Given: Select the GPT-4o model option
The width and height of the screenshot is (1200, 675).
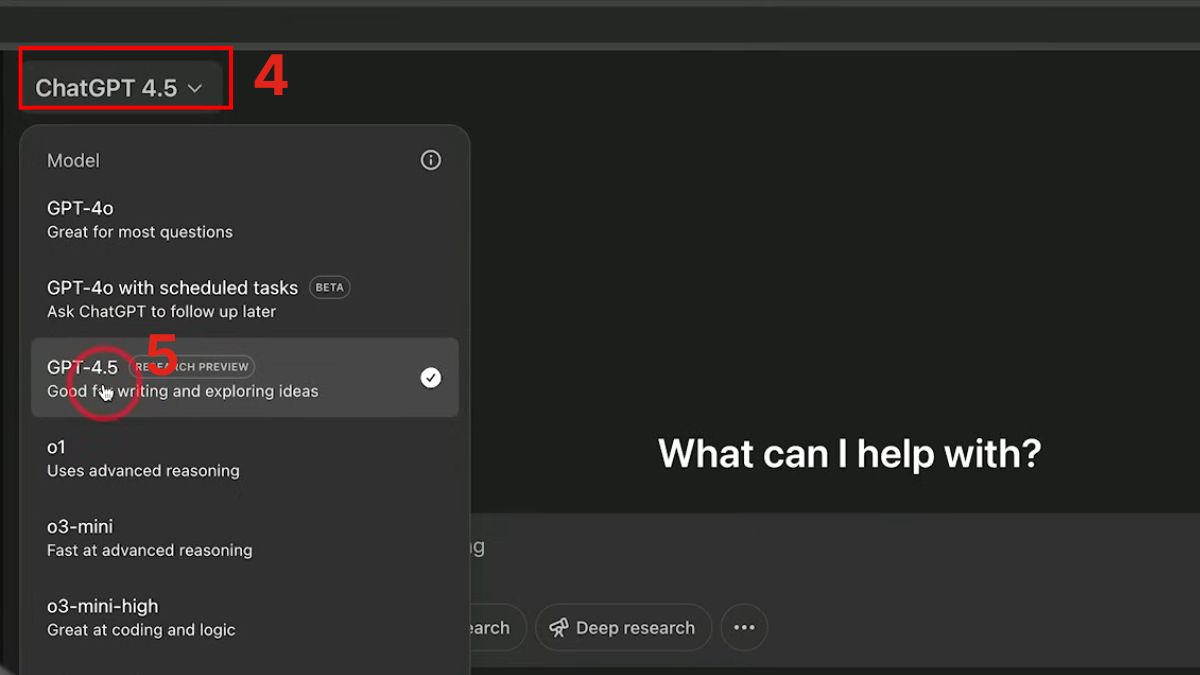Looking at the screenshot, I should 245,219.
